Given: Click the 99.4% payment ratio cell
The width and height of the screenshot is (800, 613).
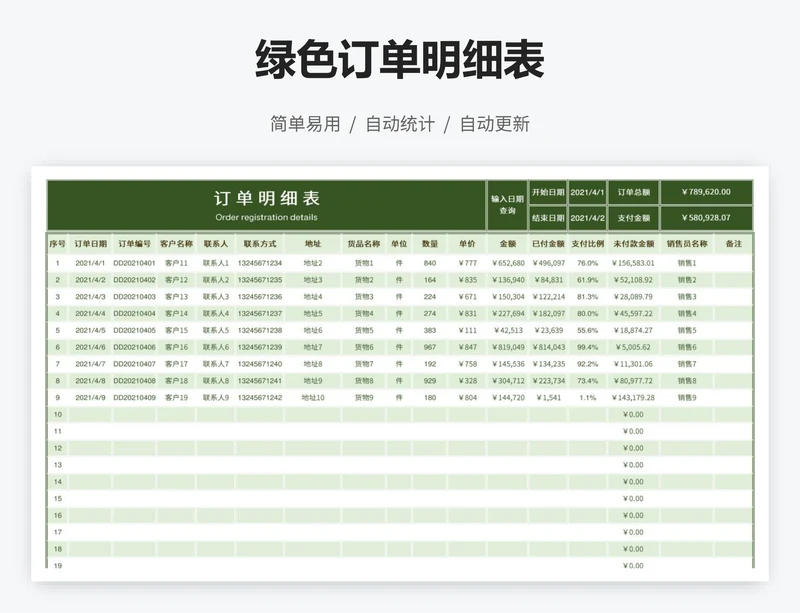Looking at the screenshot, I should pos(587,347).
